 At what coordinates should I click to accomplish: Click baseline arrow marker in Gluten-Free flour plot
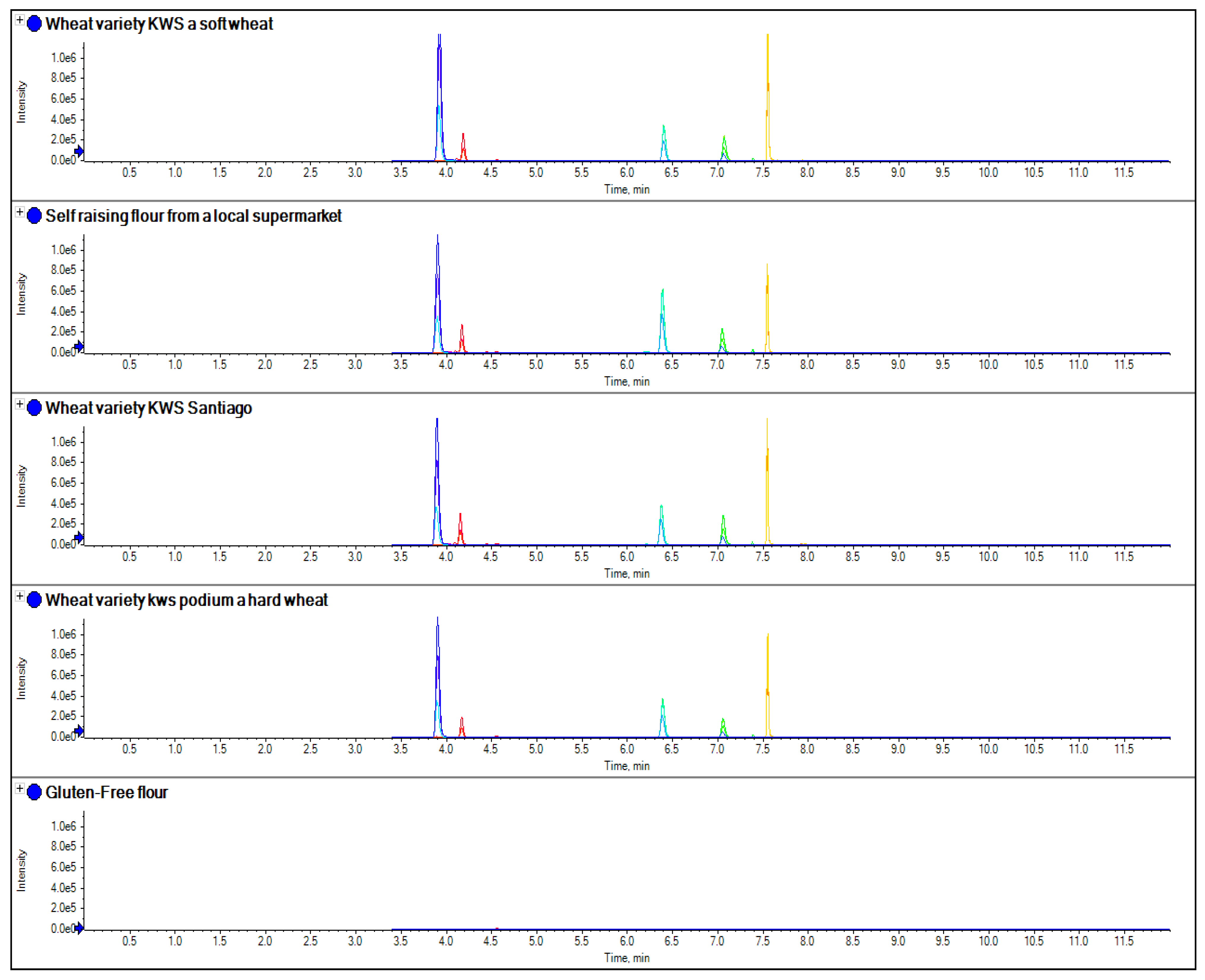click(x=79, y=927)
